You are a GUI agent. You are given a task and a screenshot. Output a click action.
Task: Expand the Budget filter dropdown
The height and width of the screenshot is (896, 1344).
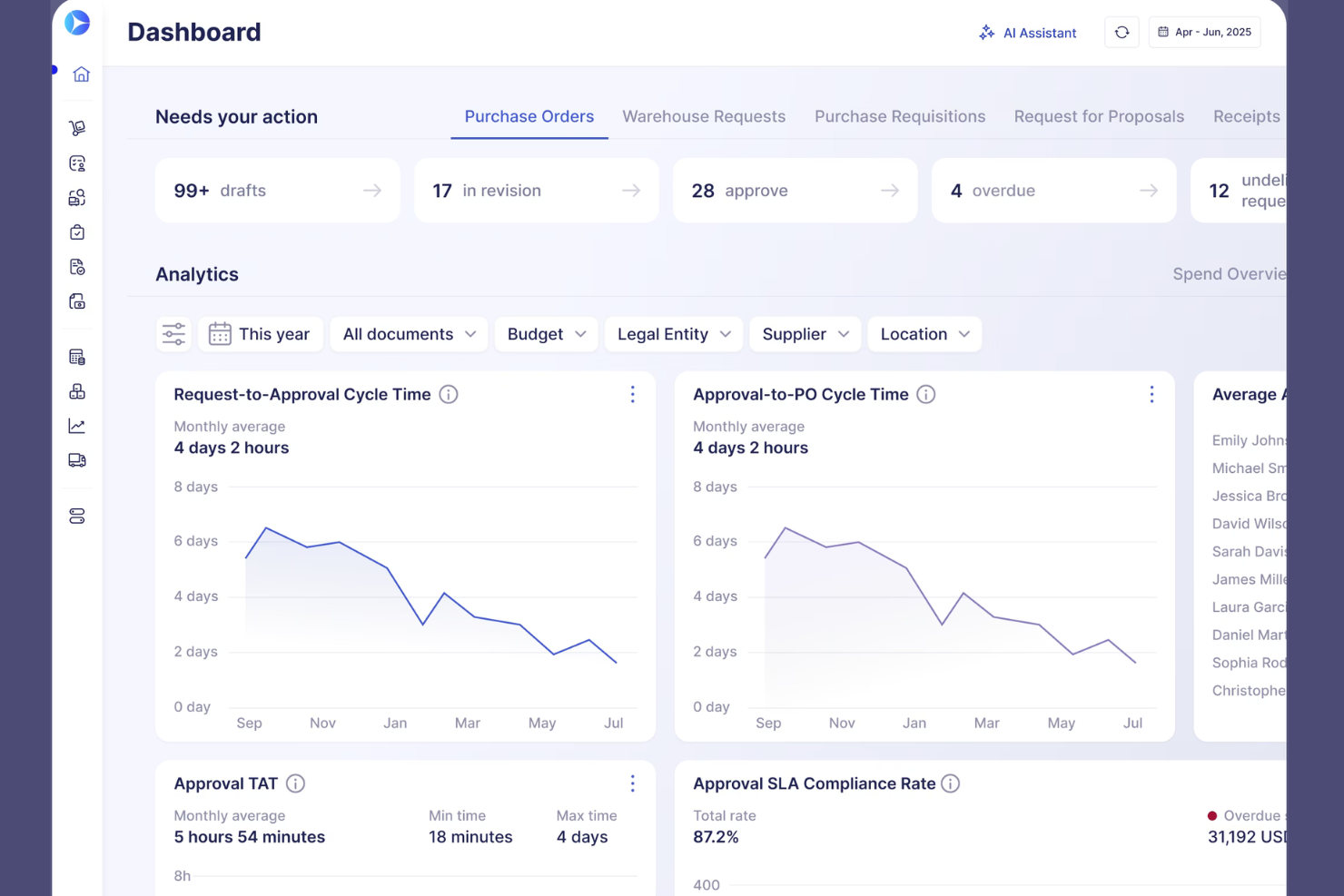point(546,334)
